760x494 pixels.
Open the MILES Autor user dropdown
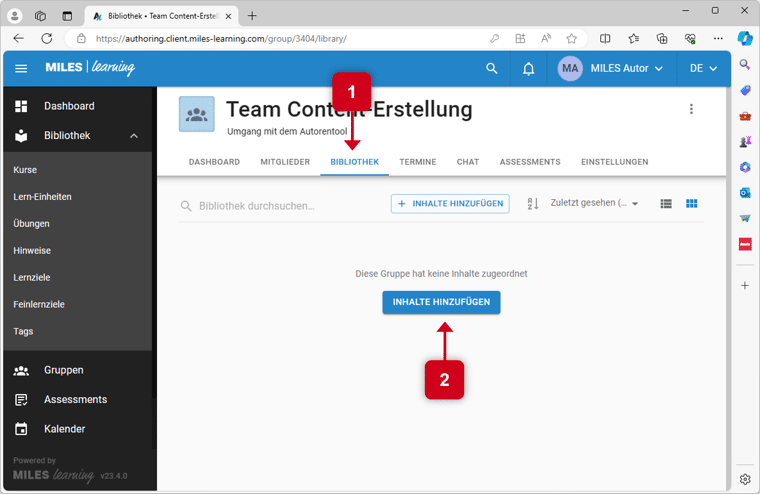coord(612,69)
